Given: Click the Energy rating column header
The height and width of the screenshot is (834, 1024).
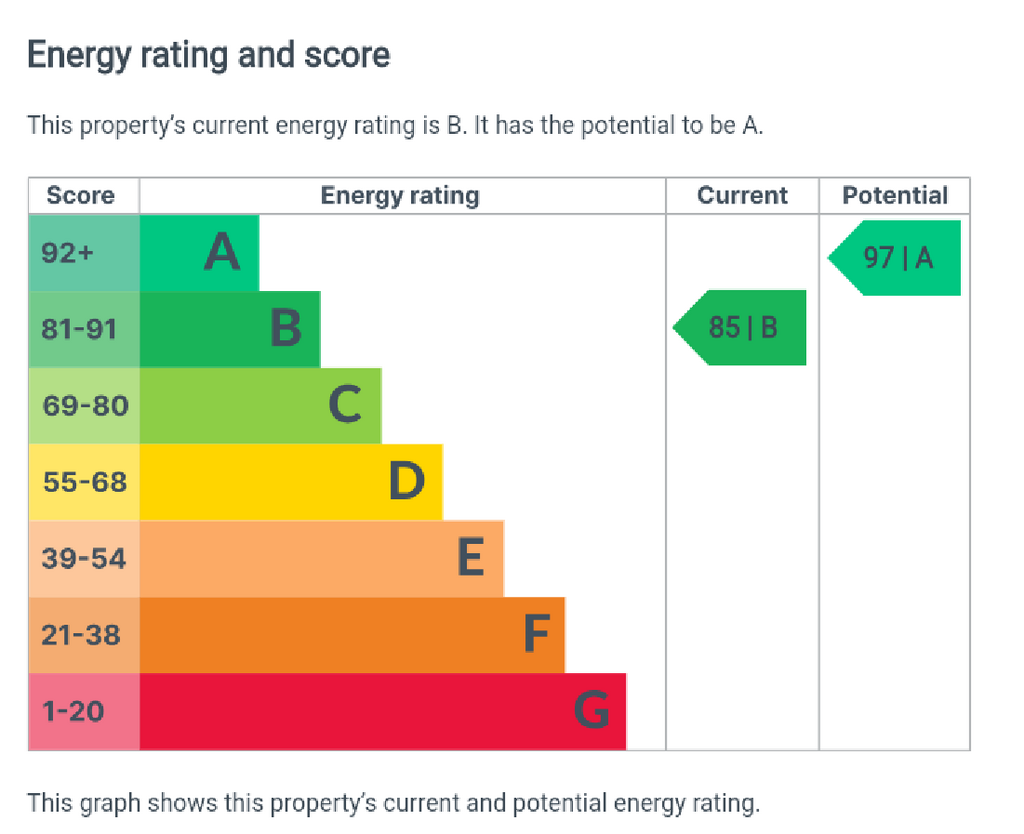Looking at the screenshot, I should pos(400,195).
